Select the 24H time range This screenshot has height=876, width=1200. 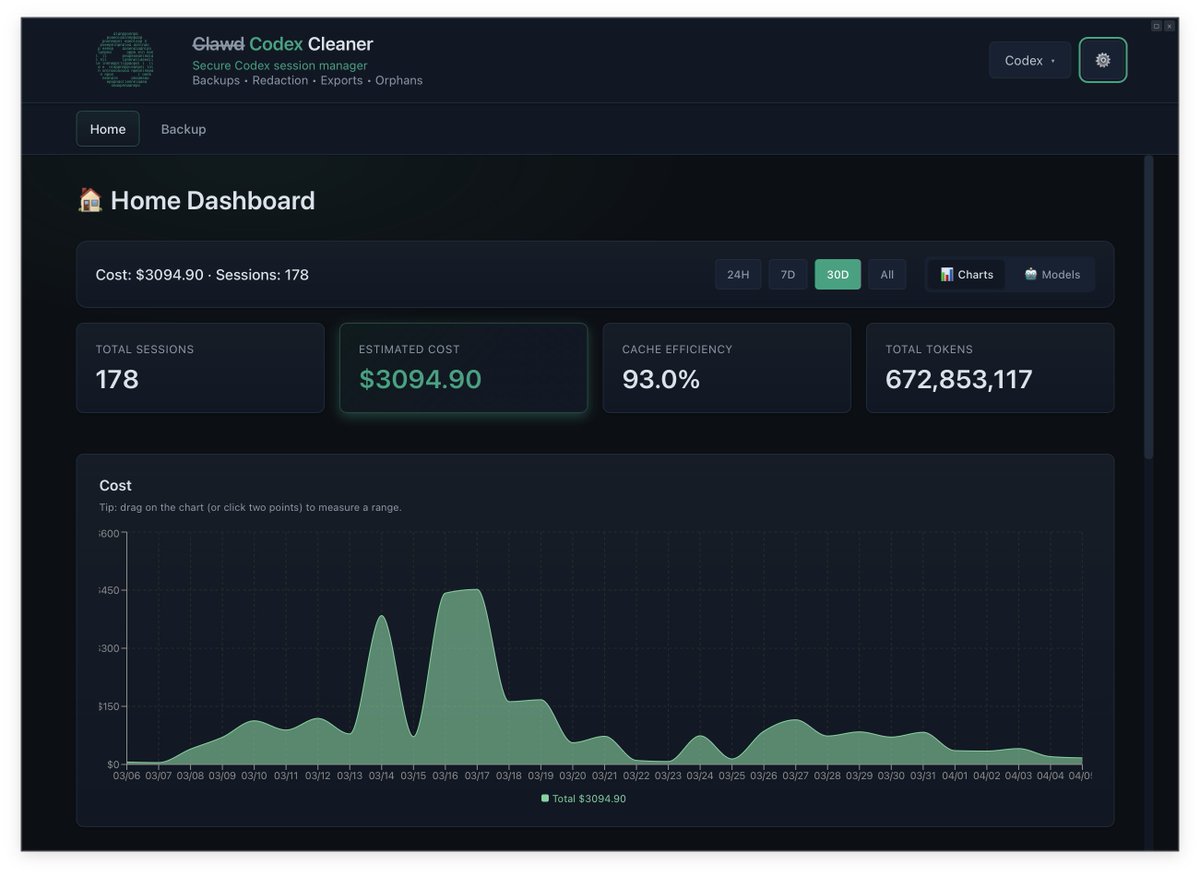pos(738,274)
